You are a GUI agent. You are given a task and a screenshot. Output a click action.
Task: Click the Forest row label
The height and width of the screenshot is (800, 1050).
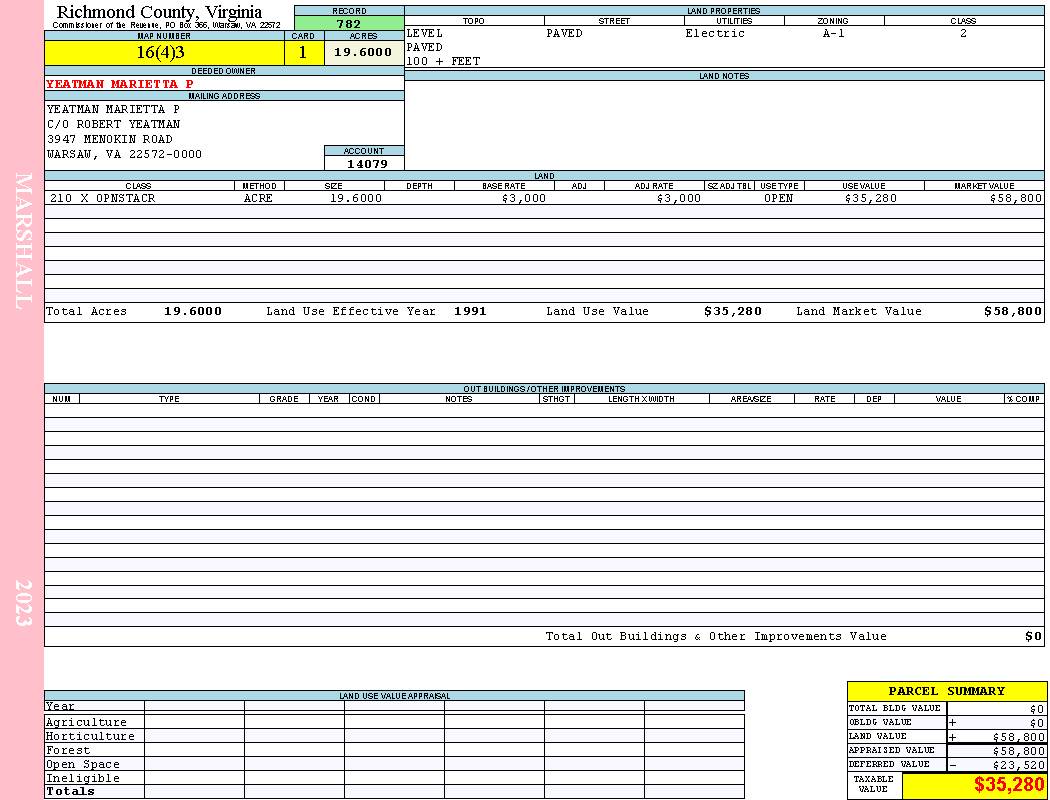[68, 750]
